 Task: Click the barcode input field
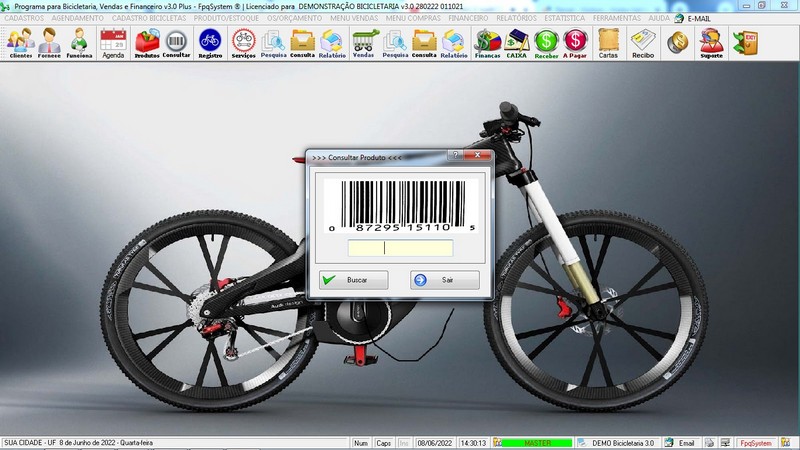pos(400,248)
